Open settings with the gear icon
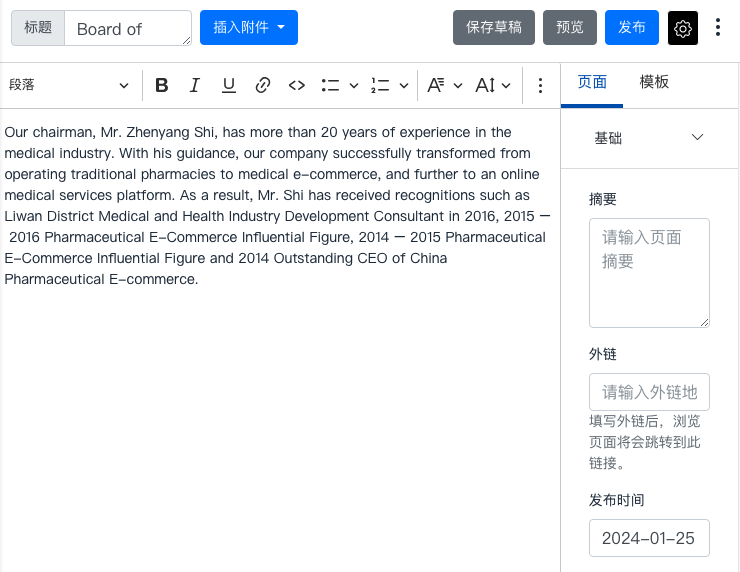The image size is (740, 572). point(683,28)
